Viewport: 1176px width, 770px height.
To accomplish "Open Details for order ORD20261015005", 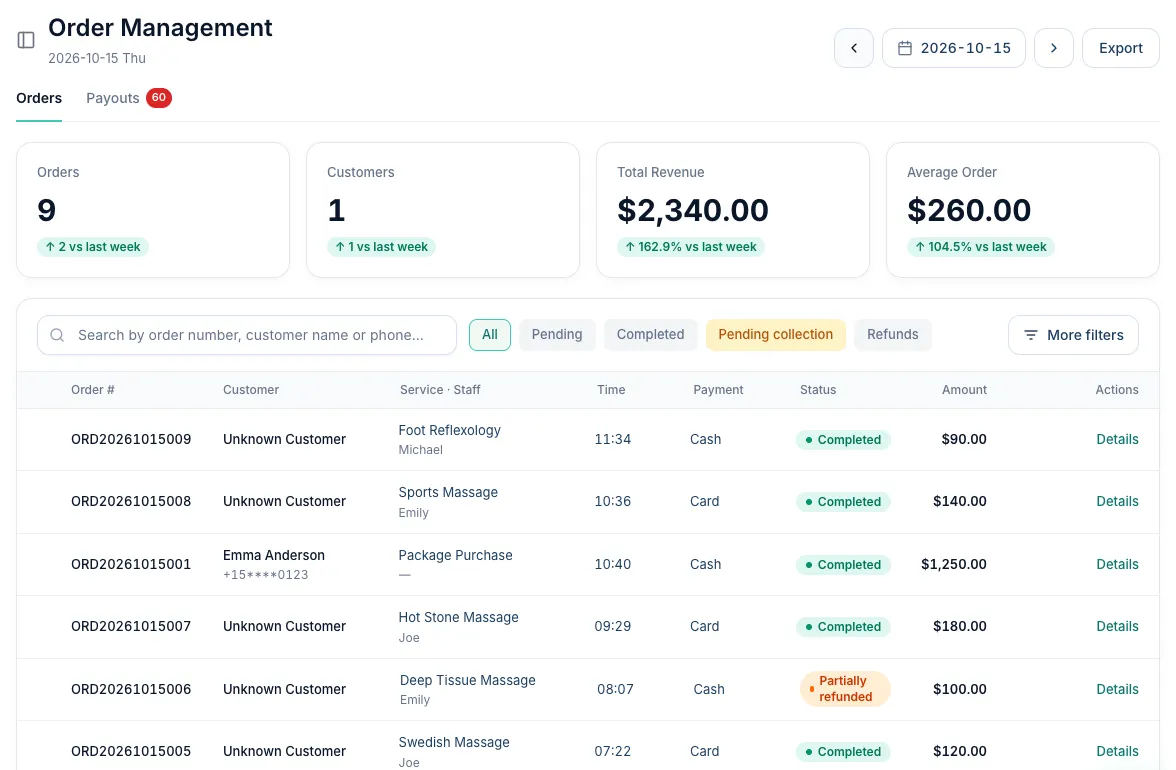I will 1117,751.
